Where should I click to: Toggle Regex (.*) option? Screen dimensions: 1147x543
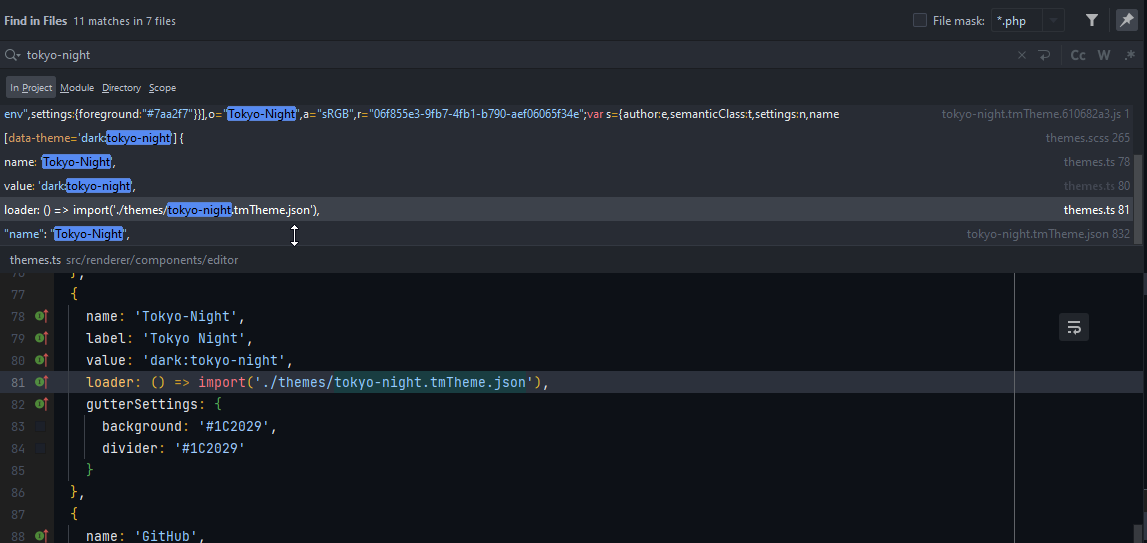tap(1129, 55)
